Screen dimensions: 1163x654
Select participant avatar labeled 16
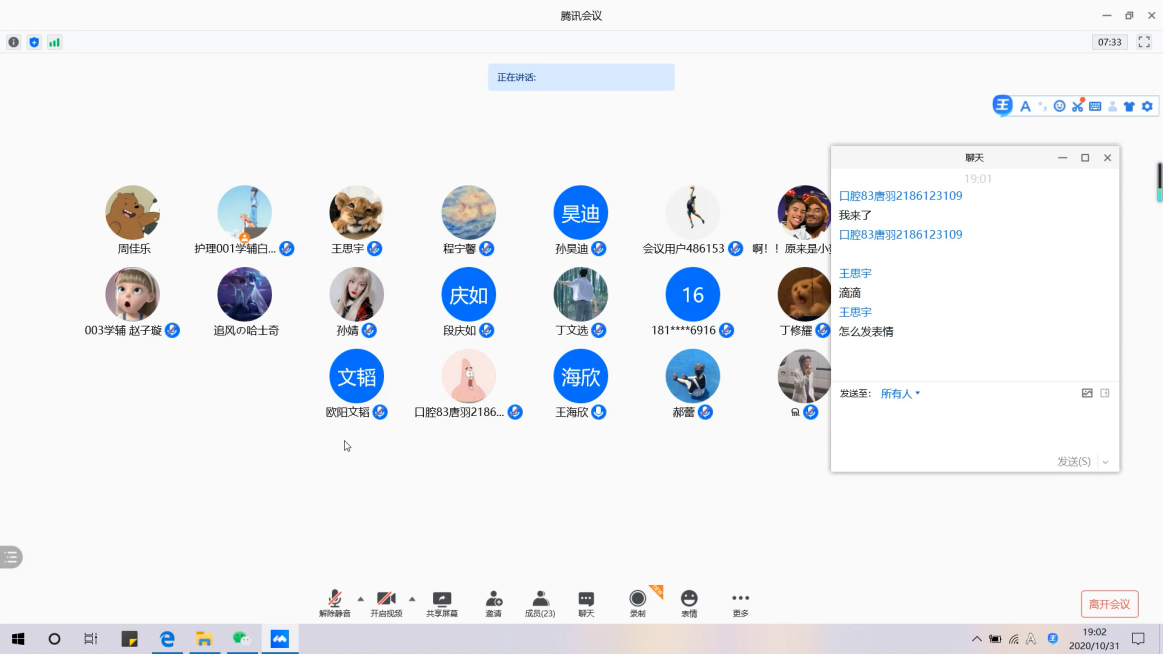(x=693, y=294)
